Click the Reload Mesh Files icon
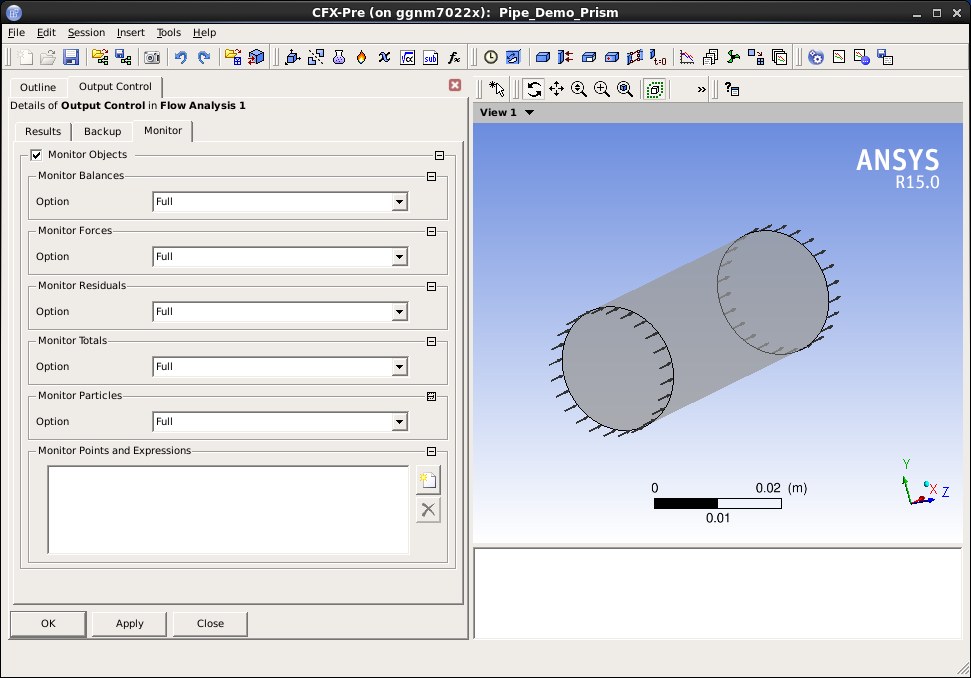 (x=233, y=58)
